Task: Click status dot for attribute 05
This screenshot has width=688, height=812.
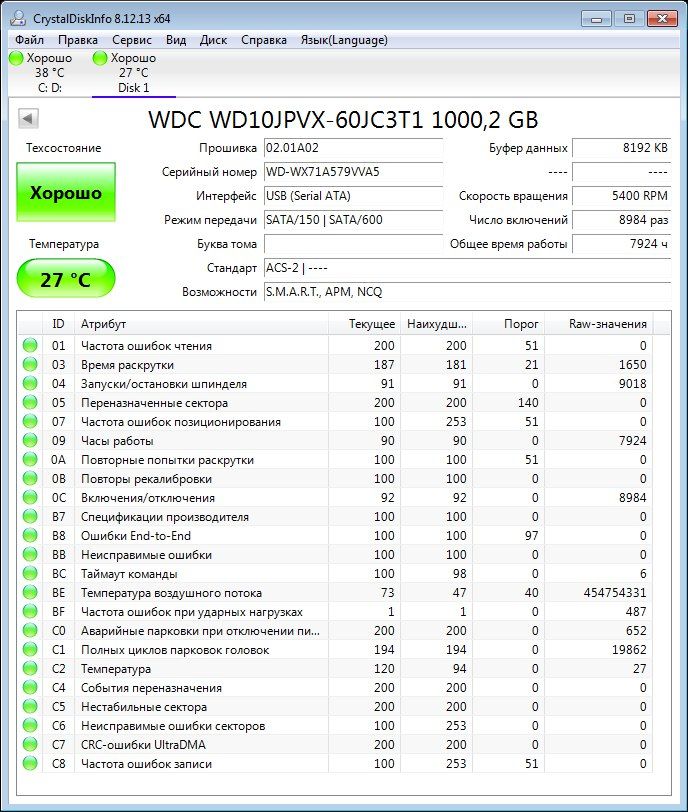Action: [x=30, y=402]
